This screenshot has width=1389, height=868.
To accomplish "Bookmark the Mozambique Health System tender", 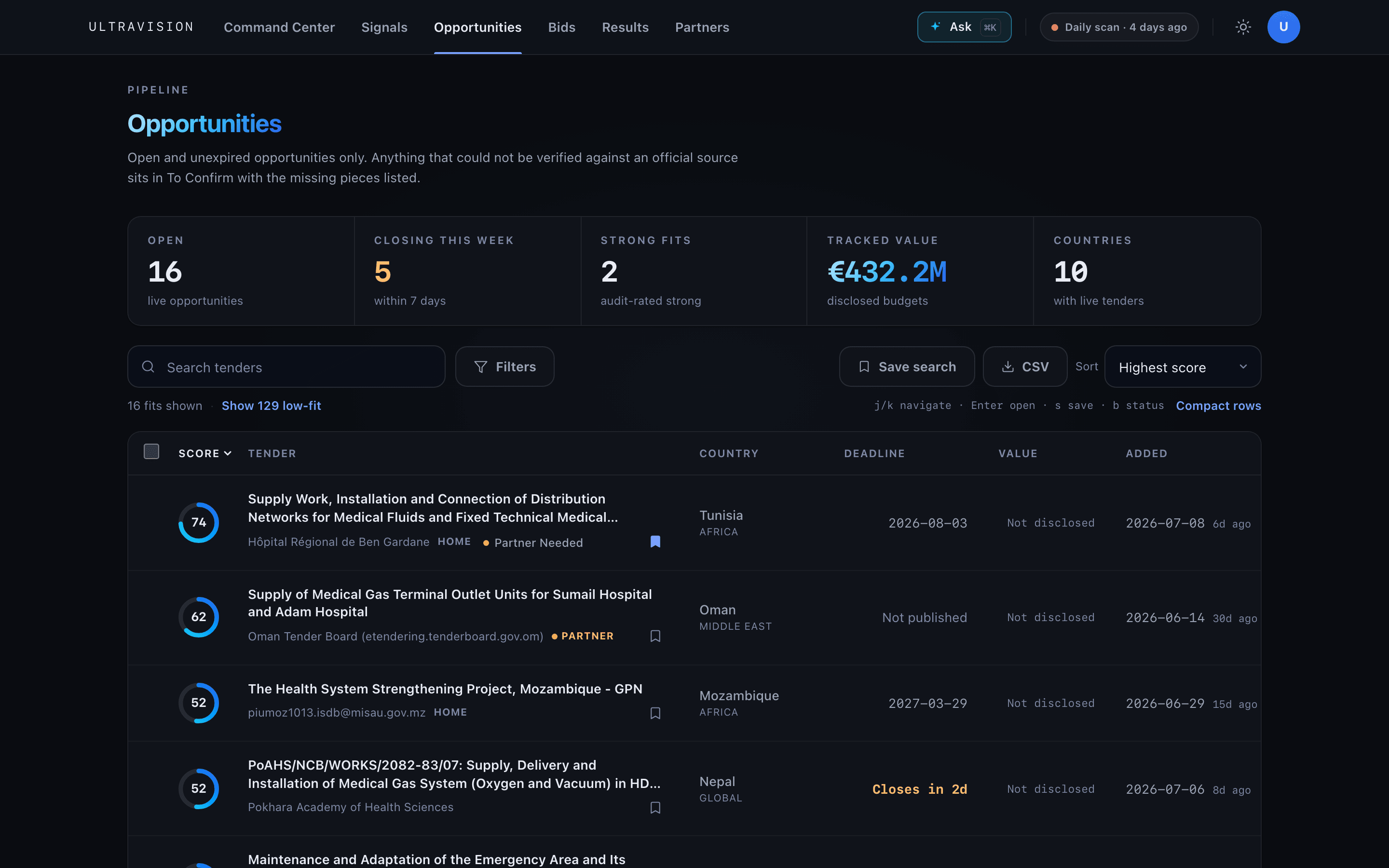I will tap(655, 713).
